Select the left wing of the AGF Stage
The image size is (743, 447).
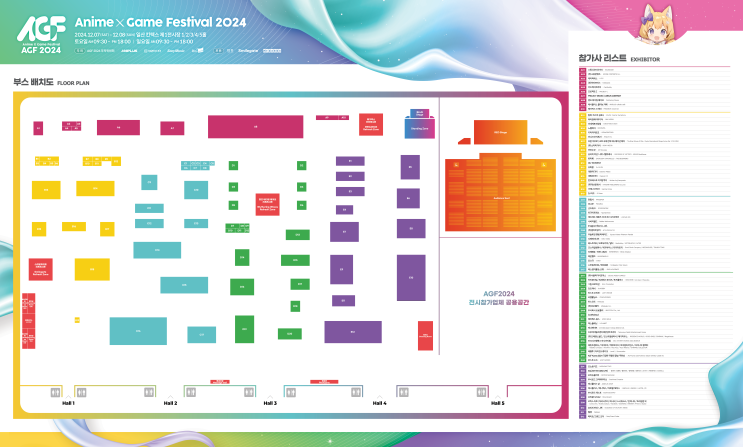(464, 141)
